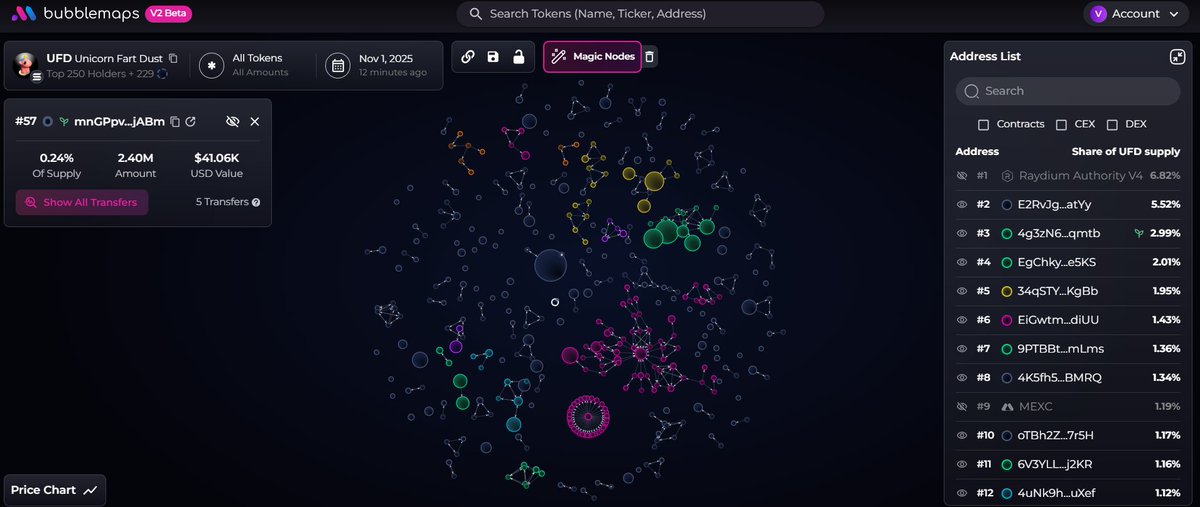This screenshot has height=507, width=1200.
Task: Click the trash icon beside Magic Nodes
Action: coord(649,57)
